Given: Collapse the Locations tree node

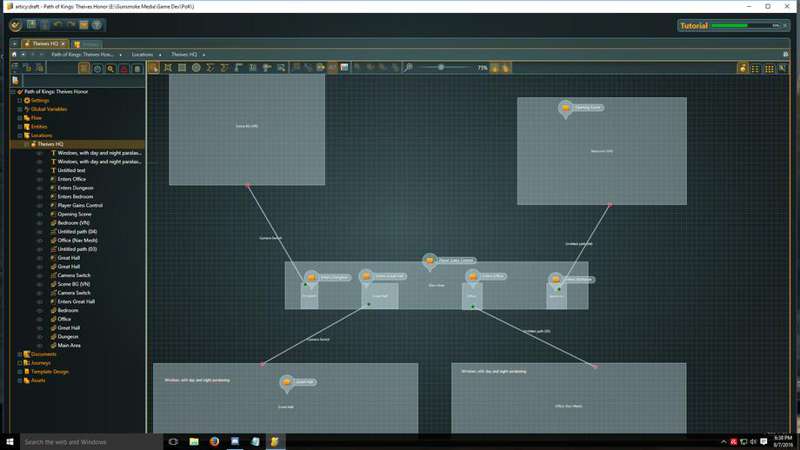Looking at the screenshot, I should [20, 135].
